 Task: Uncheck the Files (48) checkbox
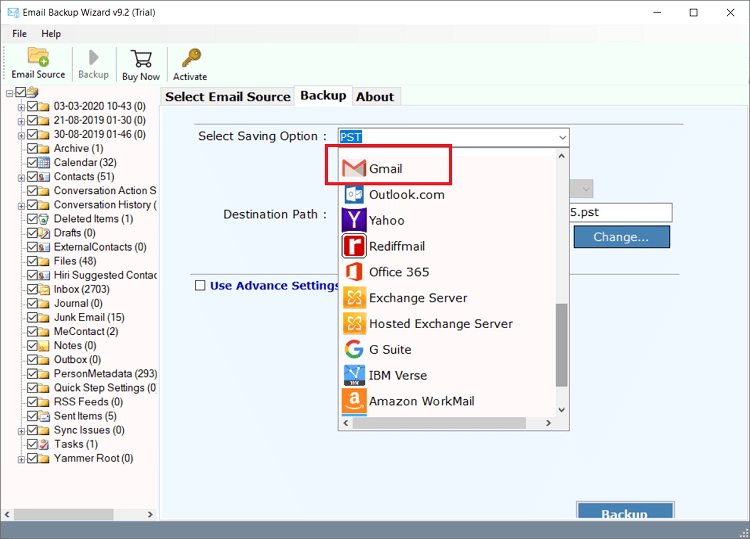tap(32, 261)
